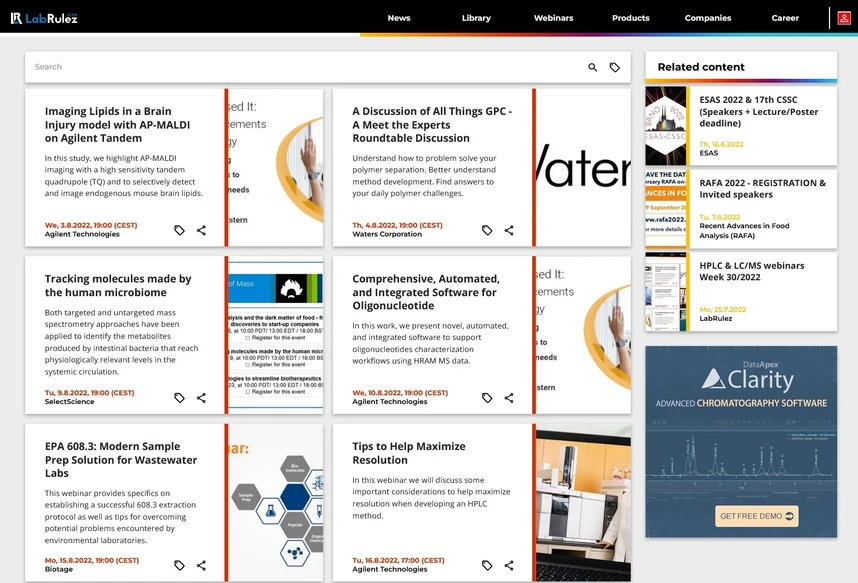Click date 'Tu, 16.8.2022, 17:00 (CEST)'
Image resolution: width=858 pixels, height=583 pixels.
(x=398, y=561)
